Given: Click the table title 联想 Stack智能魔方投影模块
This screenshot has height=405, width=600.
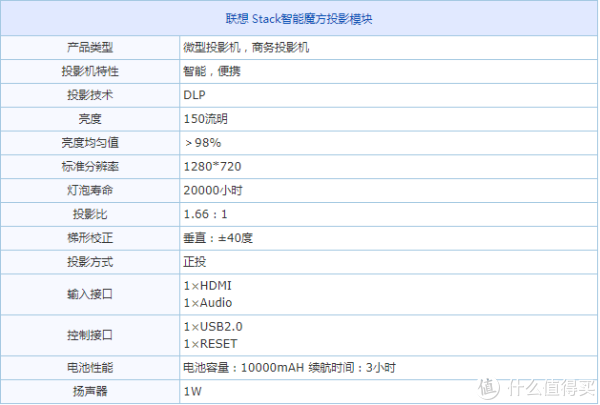Looking at the screenshot, I should point(299,18).
